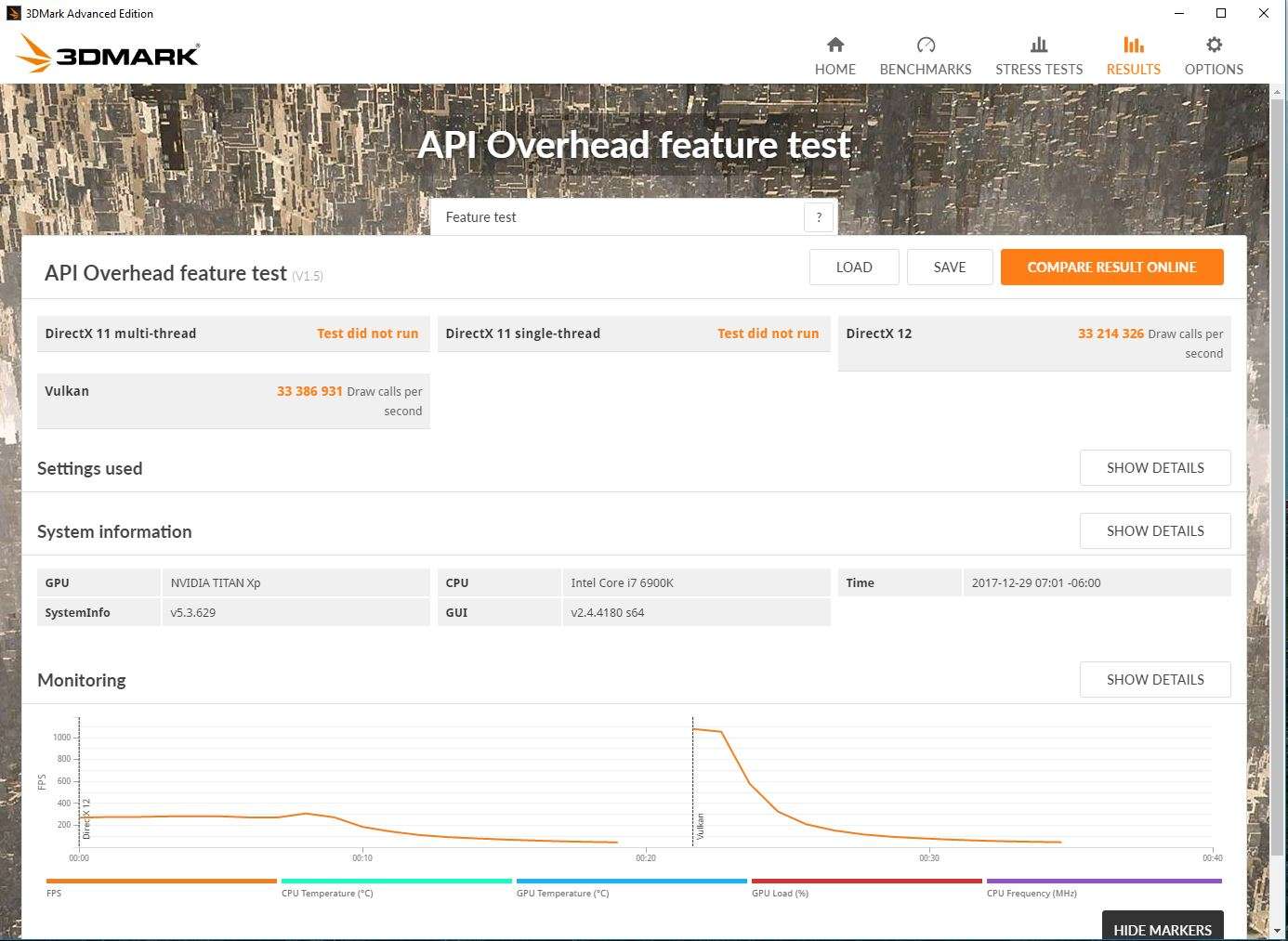Minimize the 3DMark window

(1178, 13)
